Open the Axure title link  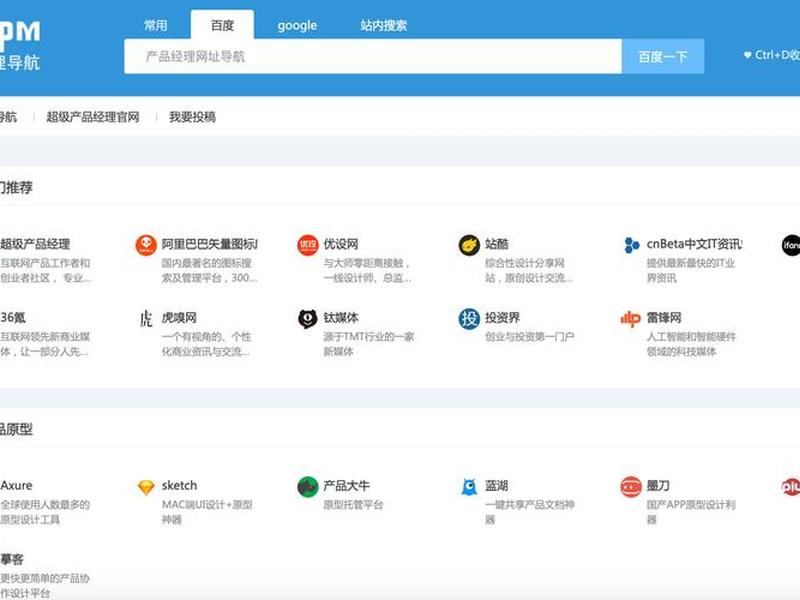[16, 485]
